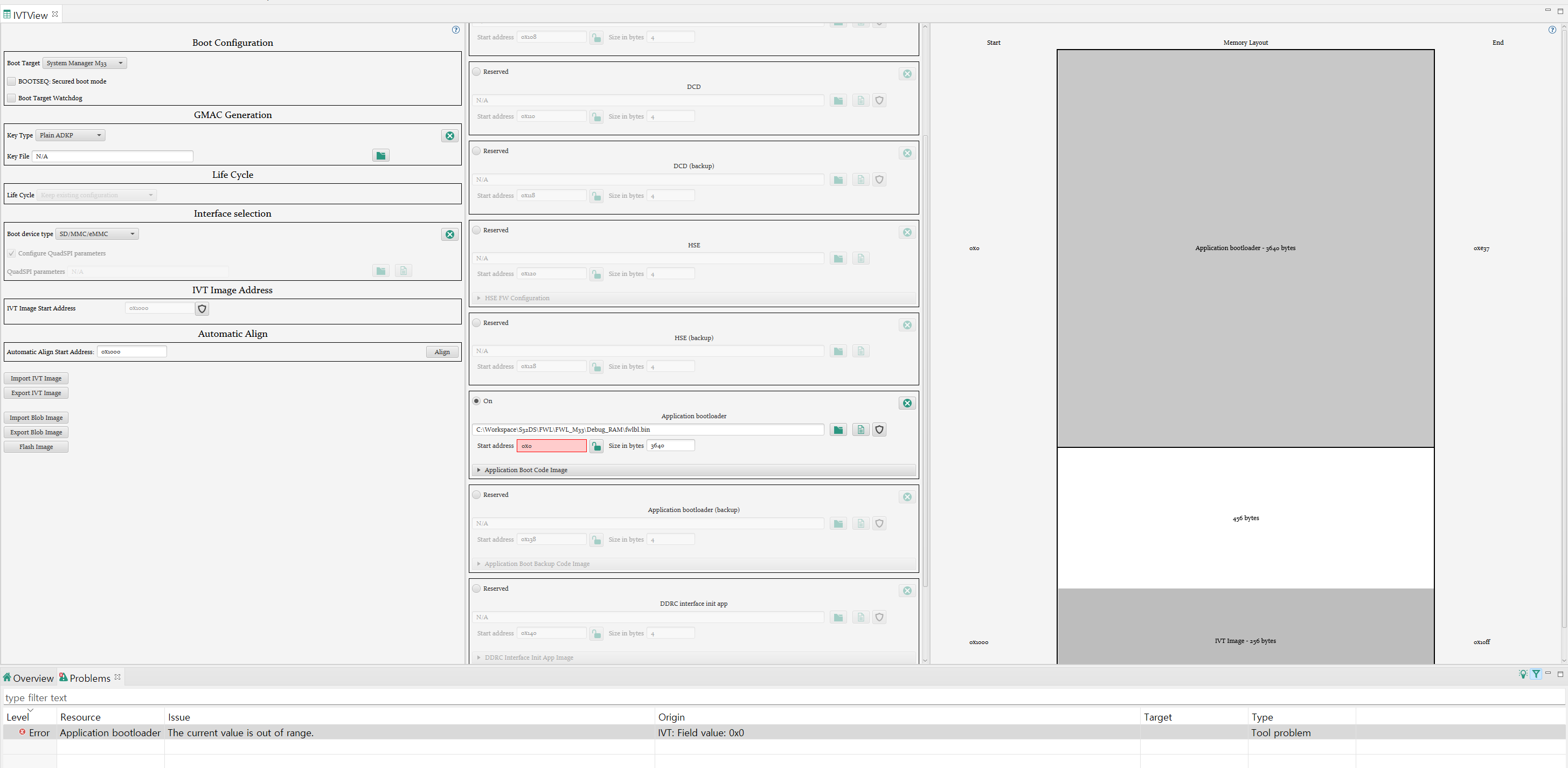Enable Boot Target Watchdog
Image resolution: width=1568 pixels, height=768 pixels.
click(11, 98)
